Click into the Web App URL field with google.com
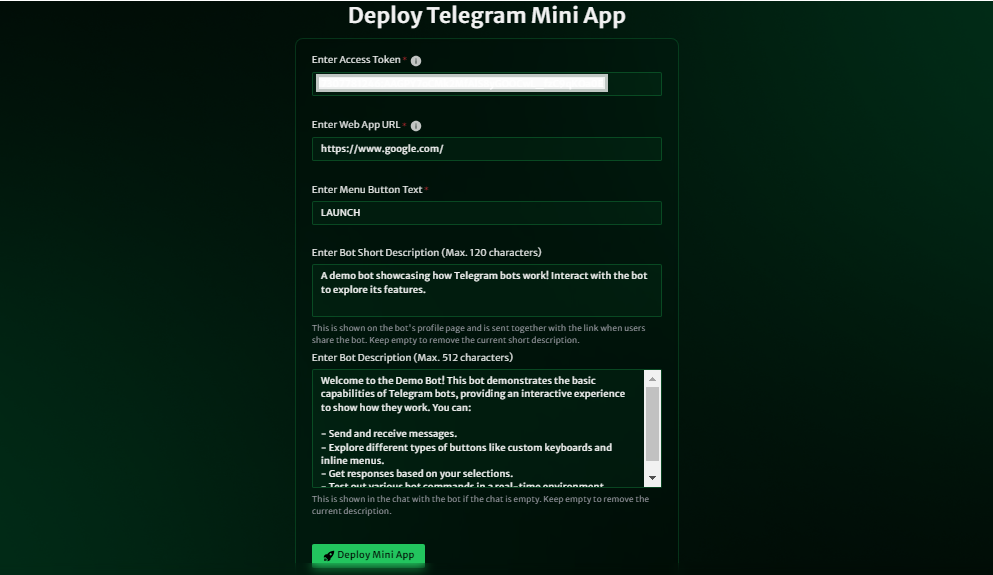The image size is (993, 575). (x=486, y=149)
